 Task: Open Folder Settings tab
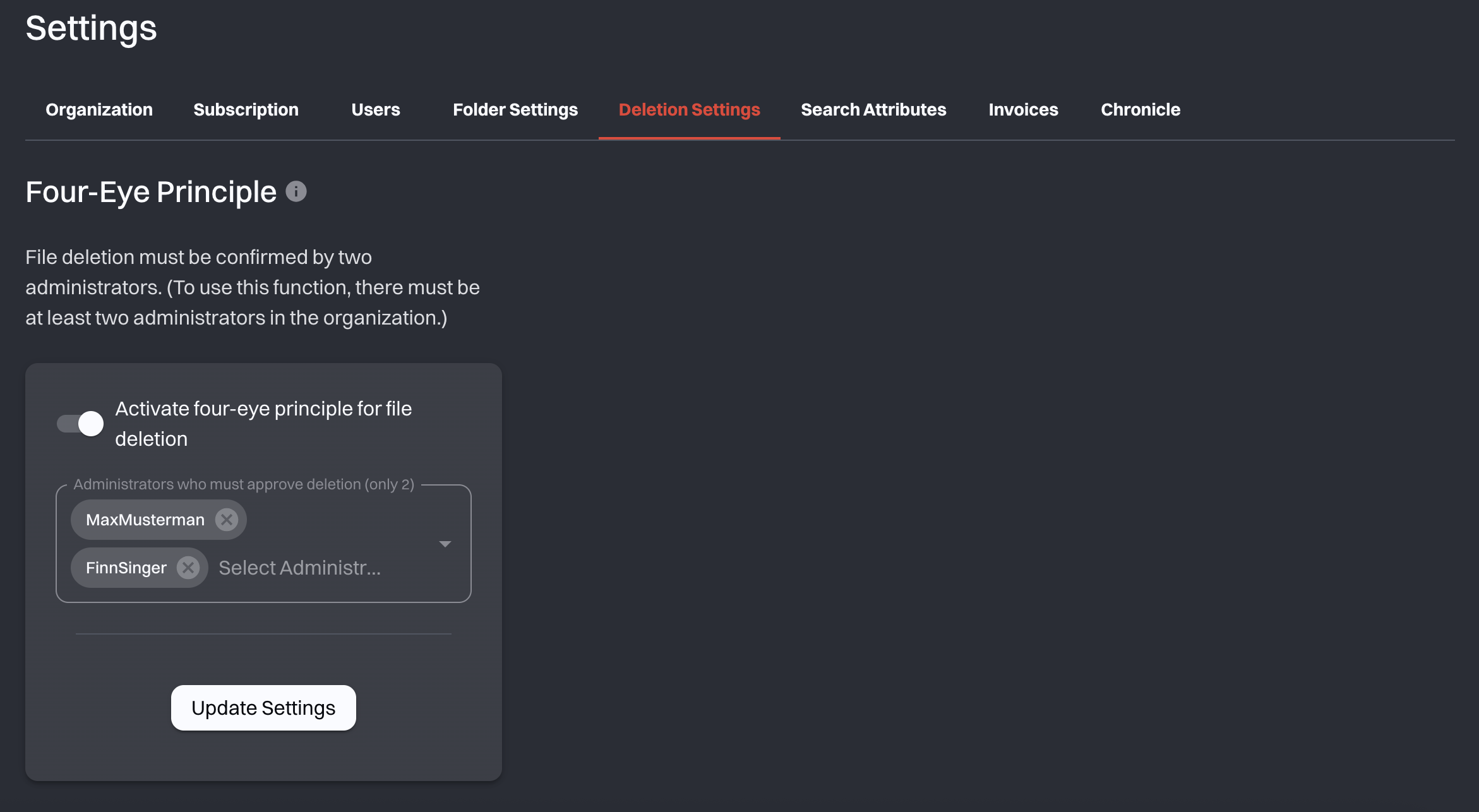tap(515, 109)
